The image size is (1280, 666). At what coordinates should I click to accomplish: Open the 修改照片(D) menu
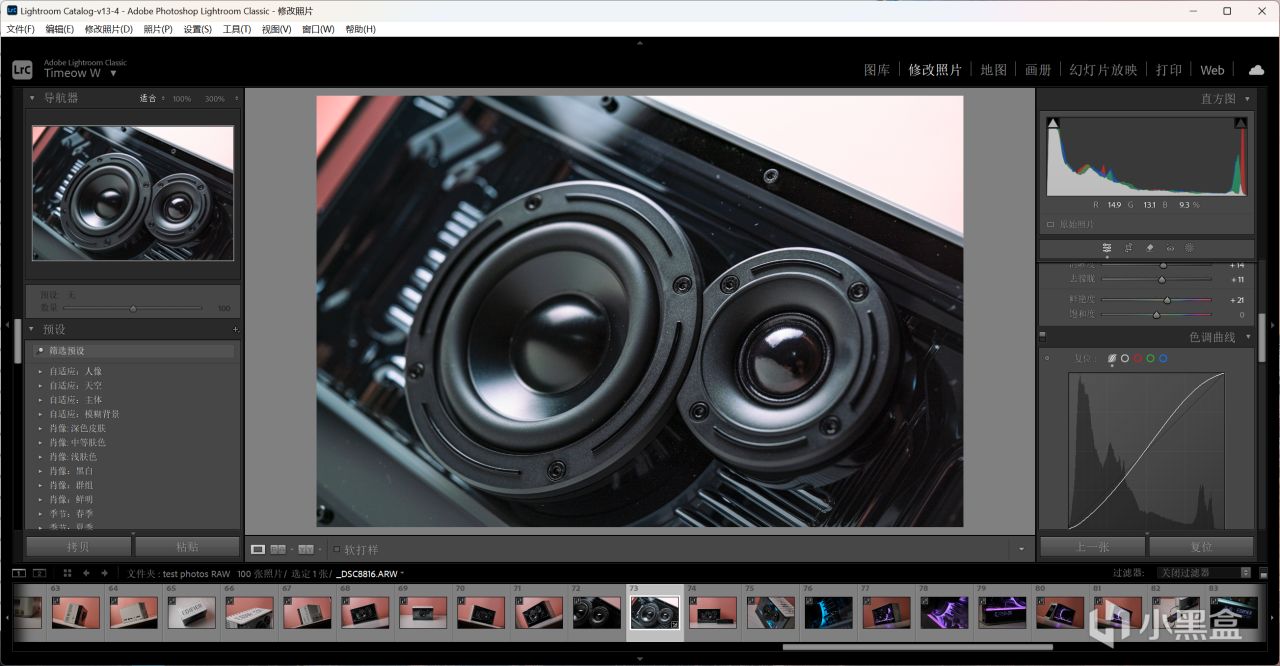pos(109,29)
